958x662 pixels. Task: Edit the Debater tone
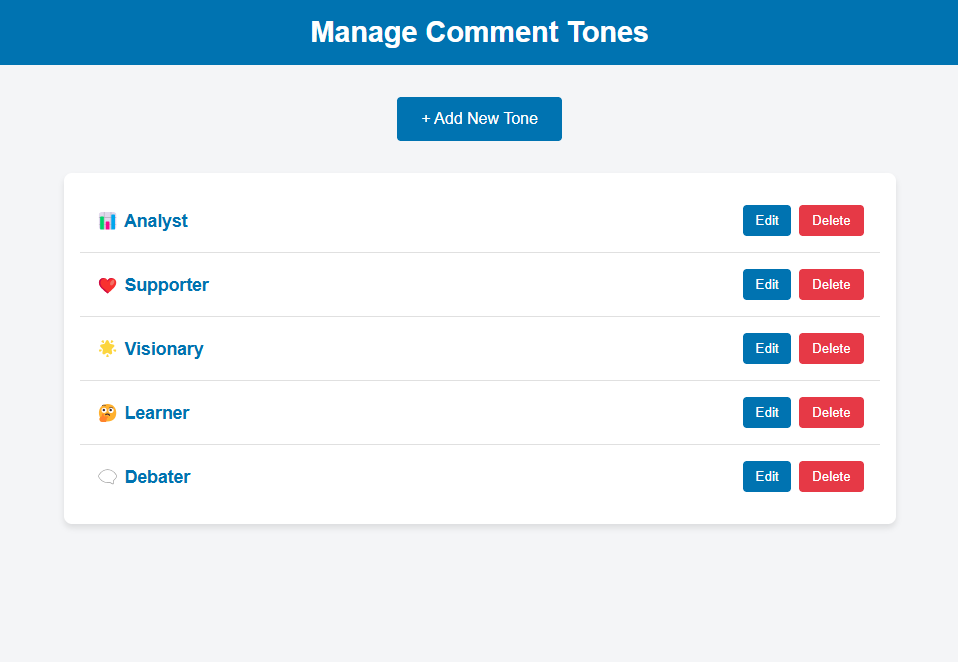(x=766, y=476)
